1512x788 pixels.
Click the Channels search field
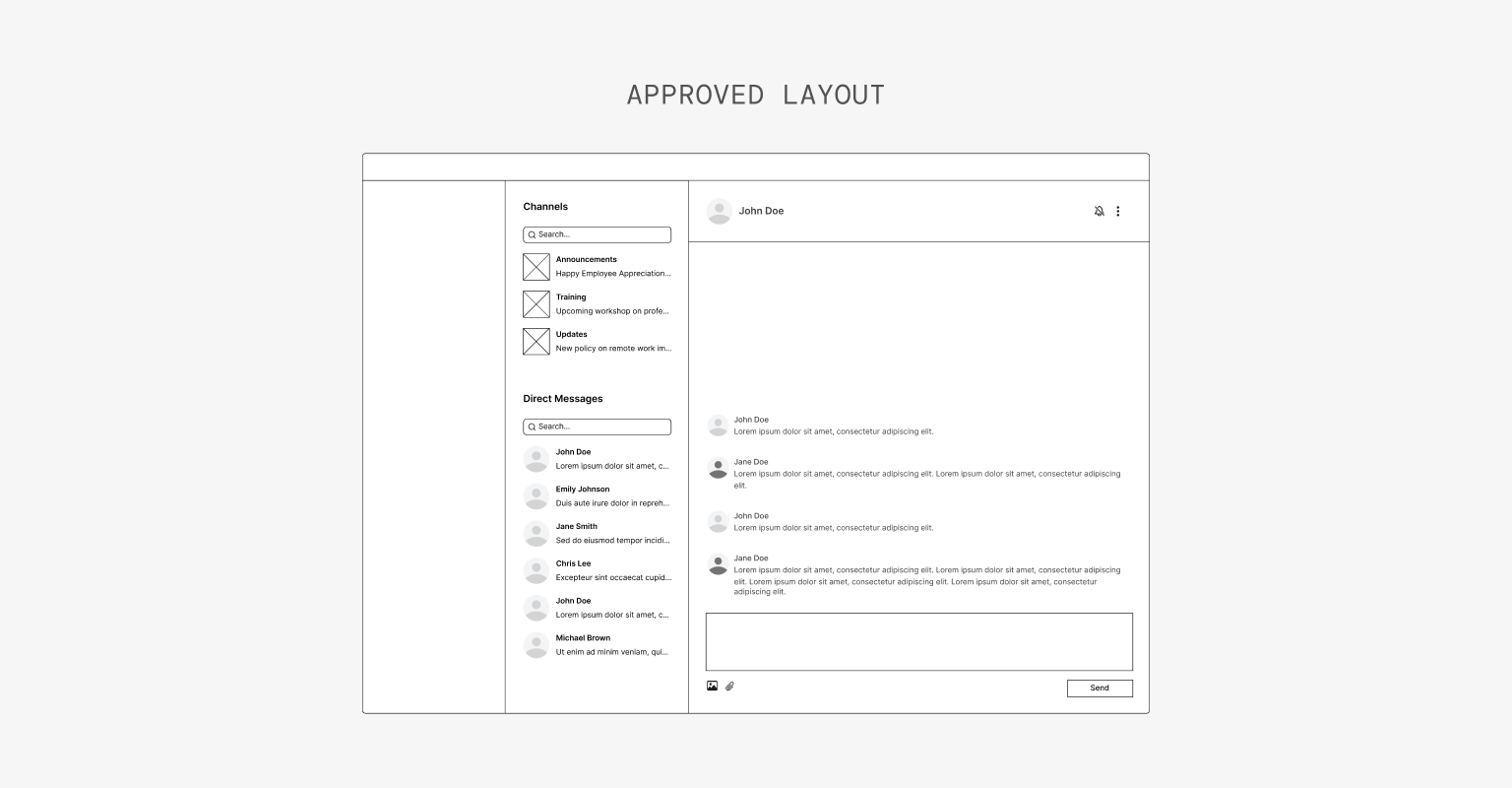(598, 234)
